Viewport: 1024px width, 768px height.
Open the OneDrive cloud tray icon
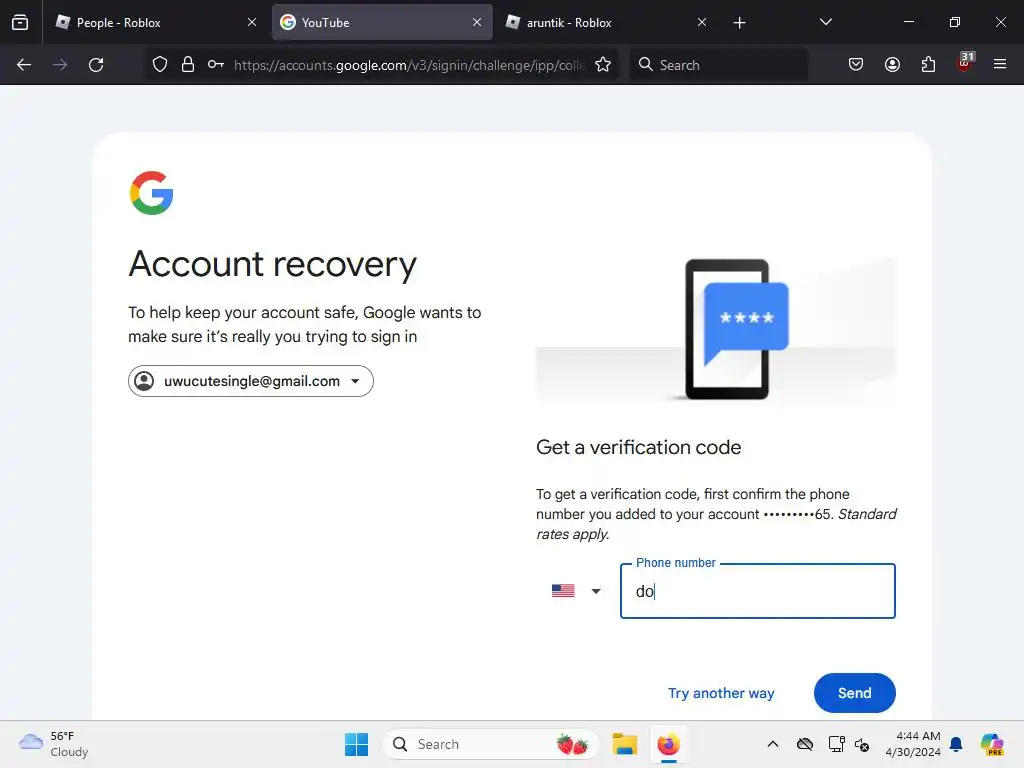point(805,744)
